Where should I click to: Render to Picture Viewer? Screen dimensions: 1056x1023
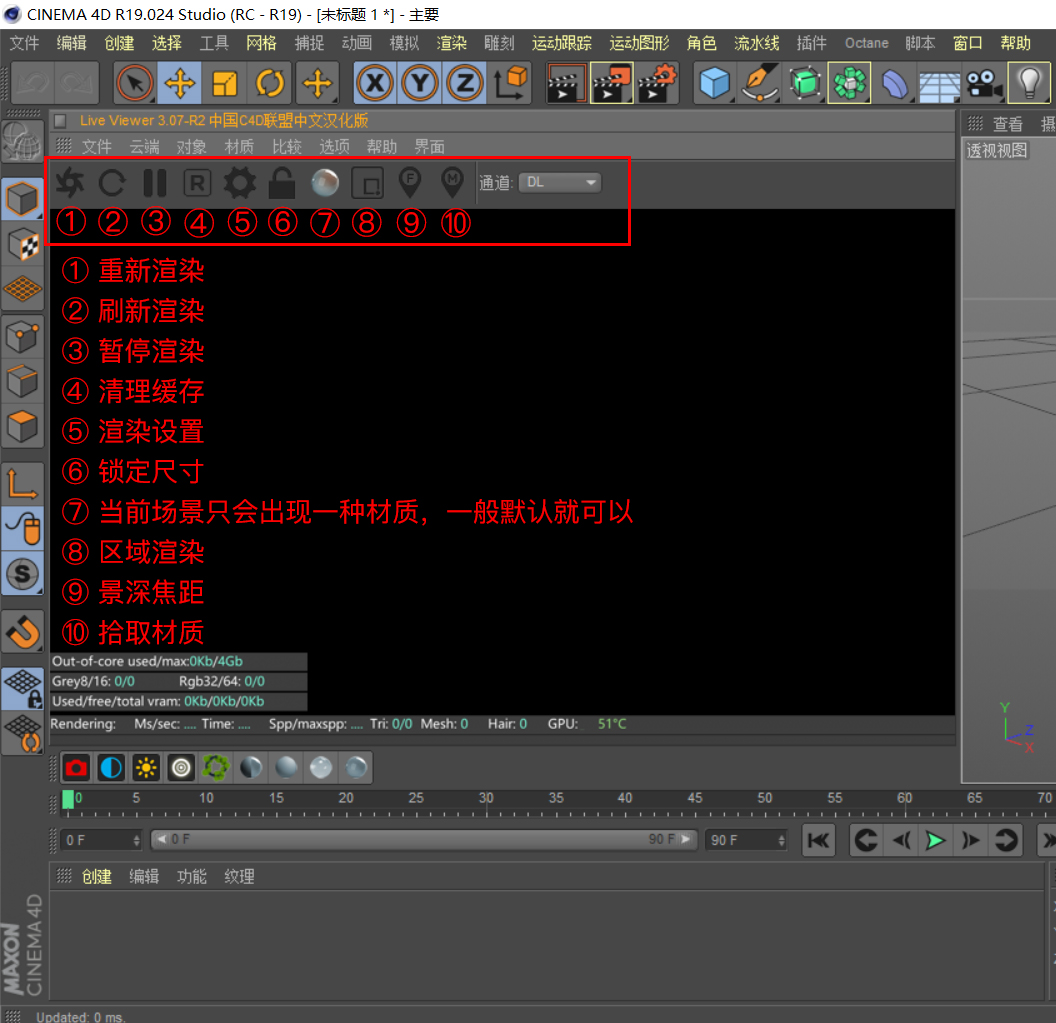(x=612, y=84)
